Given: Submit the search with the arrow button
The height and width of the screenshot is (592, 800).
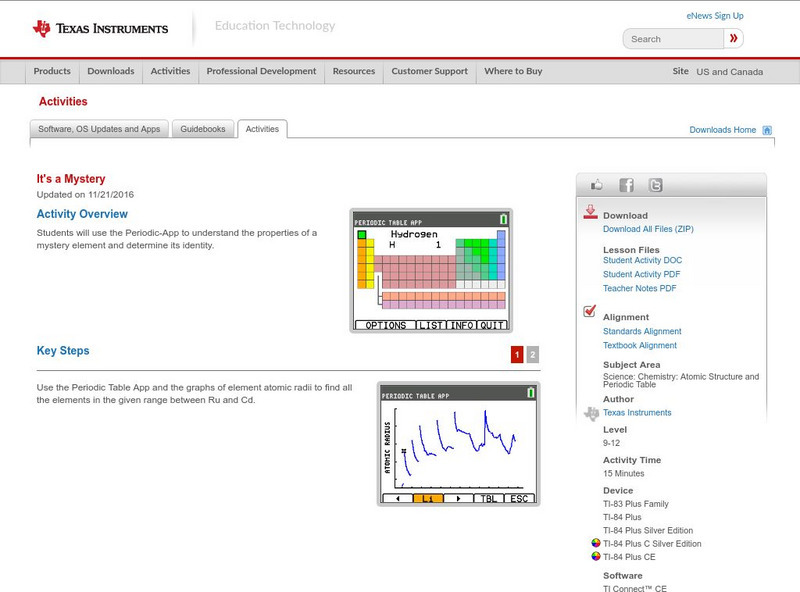Looking at the screenshot, I should (733, 38).
